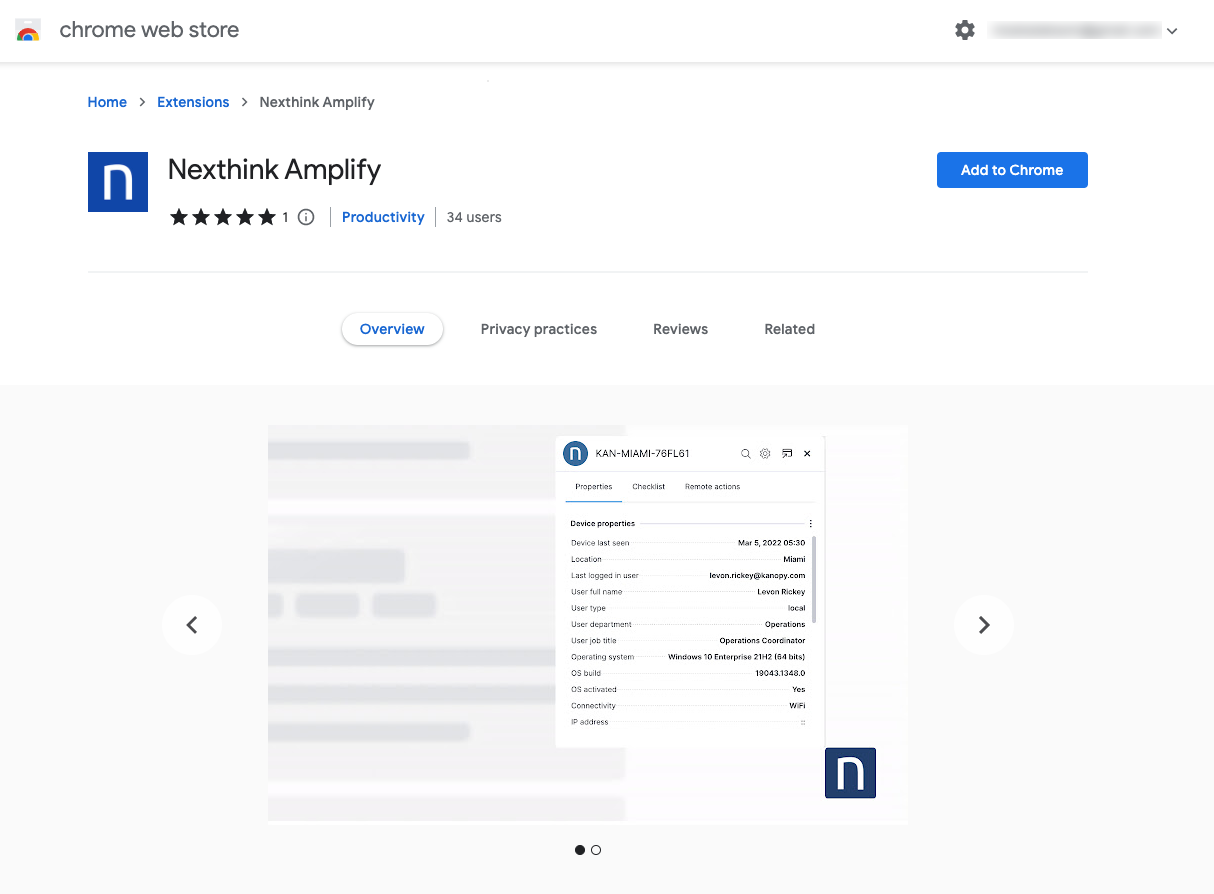Open the Chrome Web Store settings gear

[x=964, y=29]
